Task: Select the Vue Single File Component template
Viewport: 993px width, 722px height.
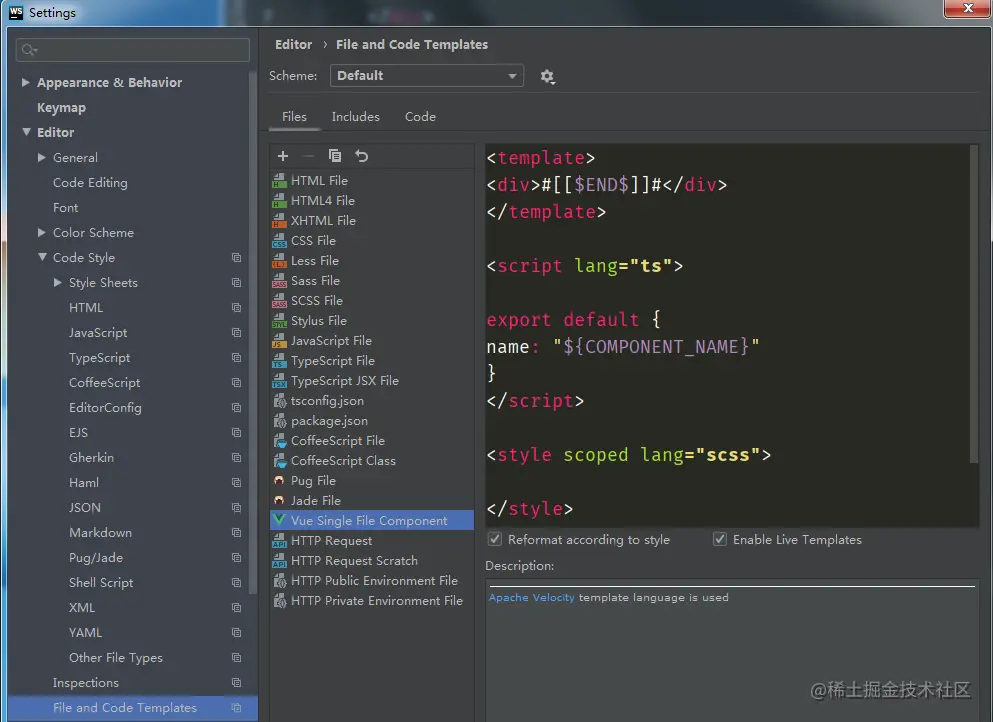Action: click(x=369, y=521)
